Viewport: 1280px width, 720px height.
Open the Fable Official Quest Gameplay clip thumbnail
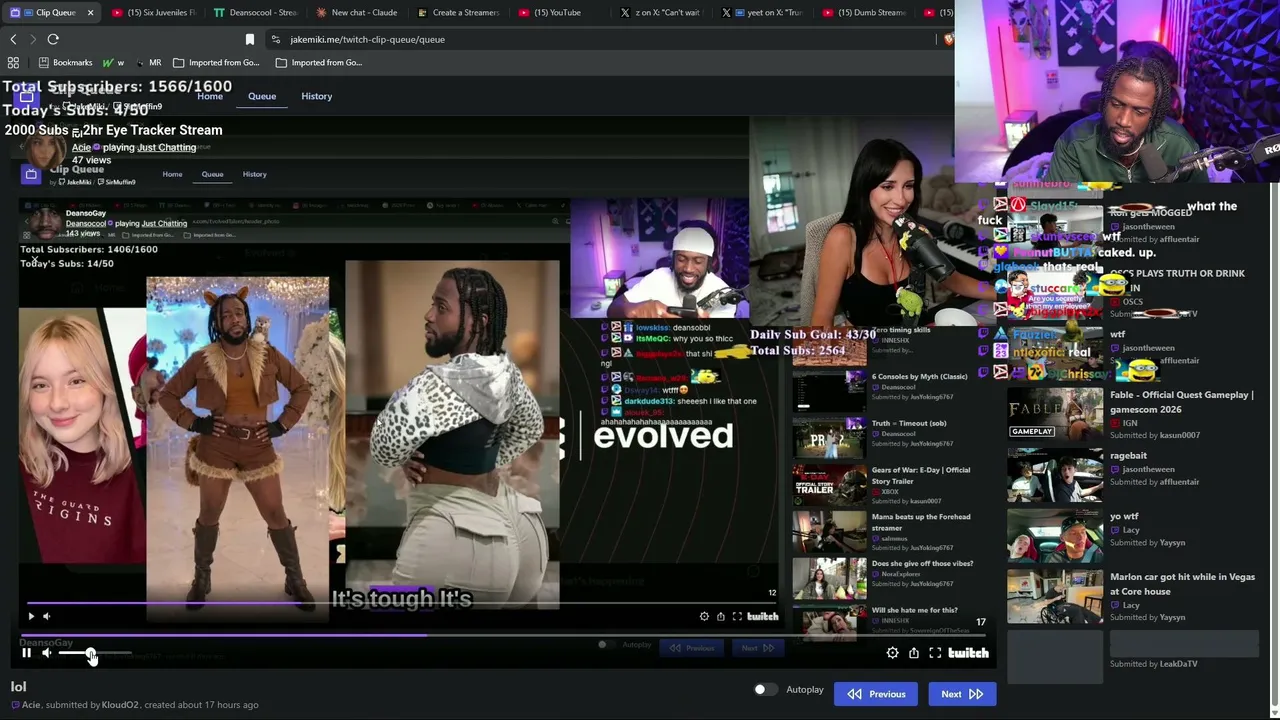[1055, 416]
